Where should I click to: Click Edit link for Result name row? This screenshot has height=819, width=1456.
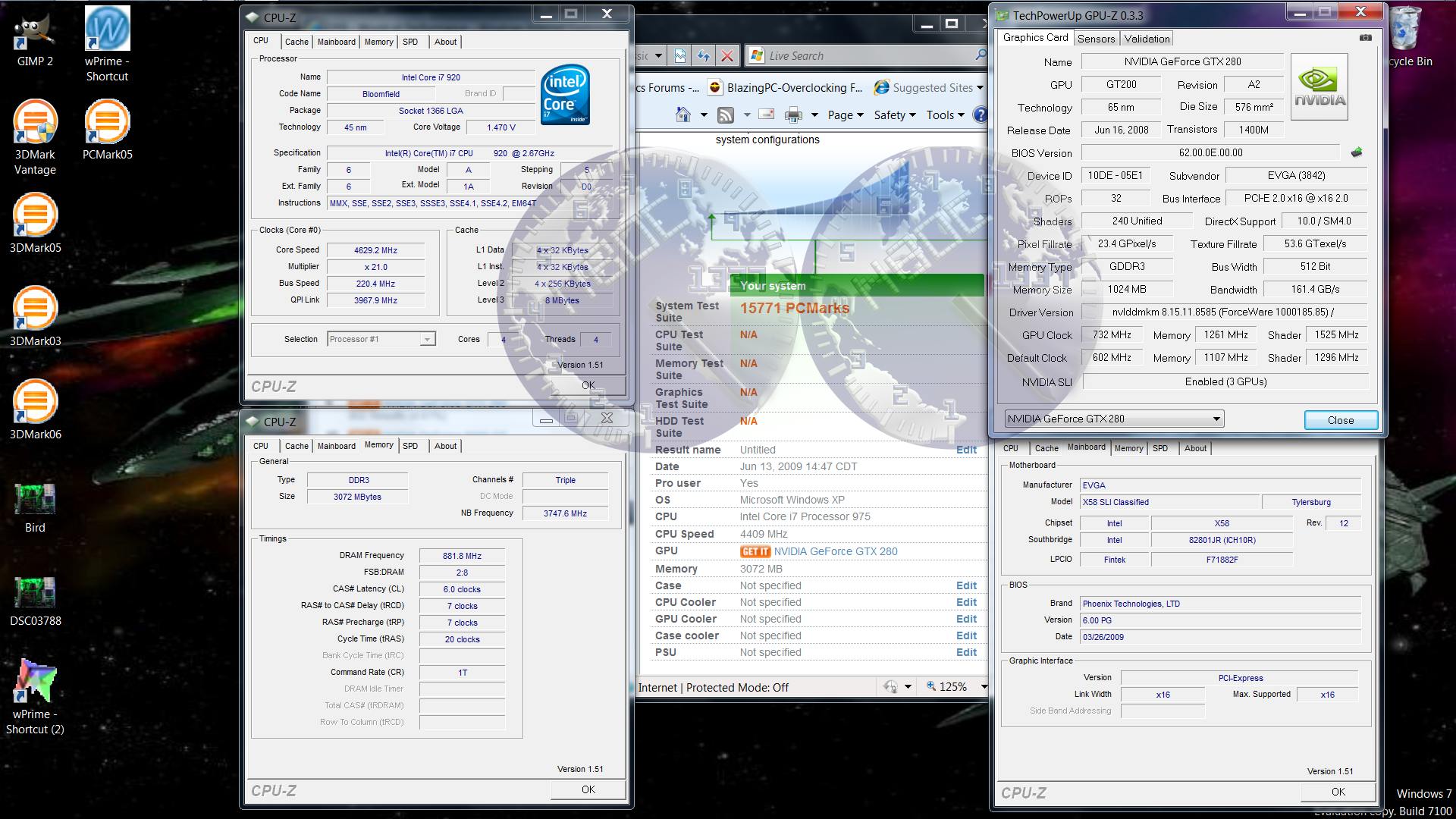click(966, 450)
